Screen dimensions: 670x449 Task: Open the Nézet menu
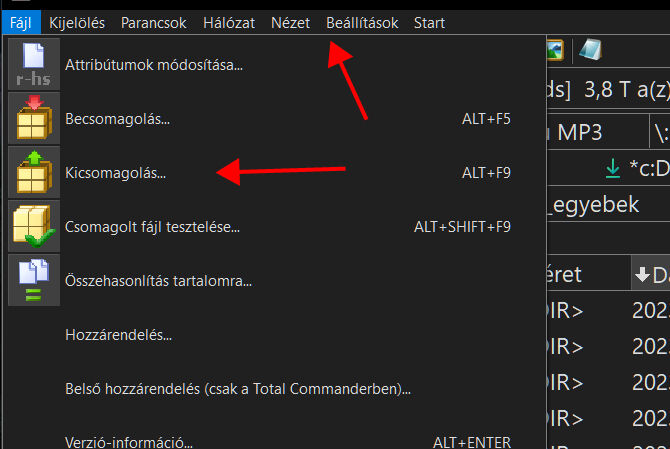[290, 22]
